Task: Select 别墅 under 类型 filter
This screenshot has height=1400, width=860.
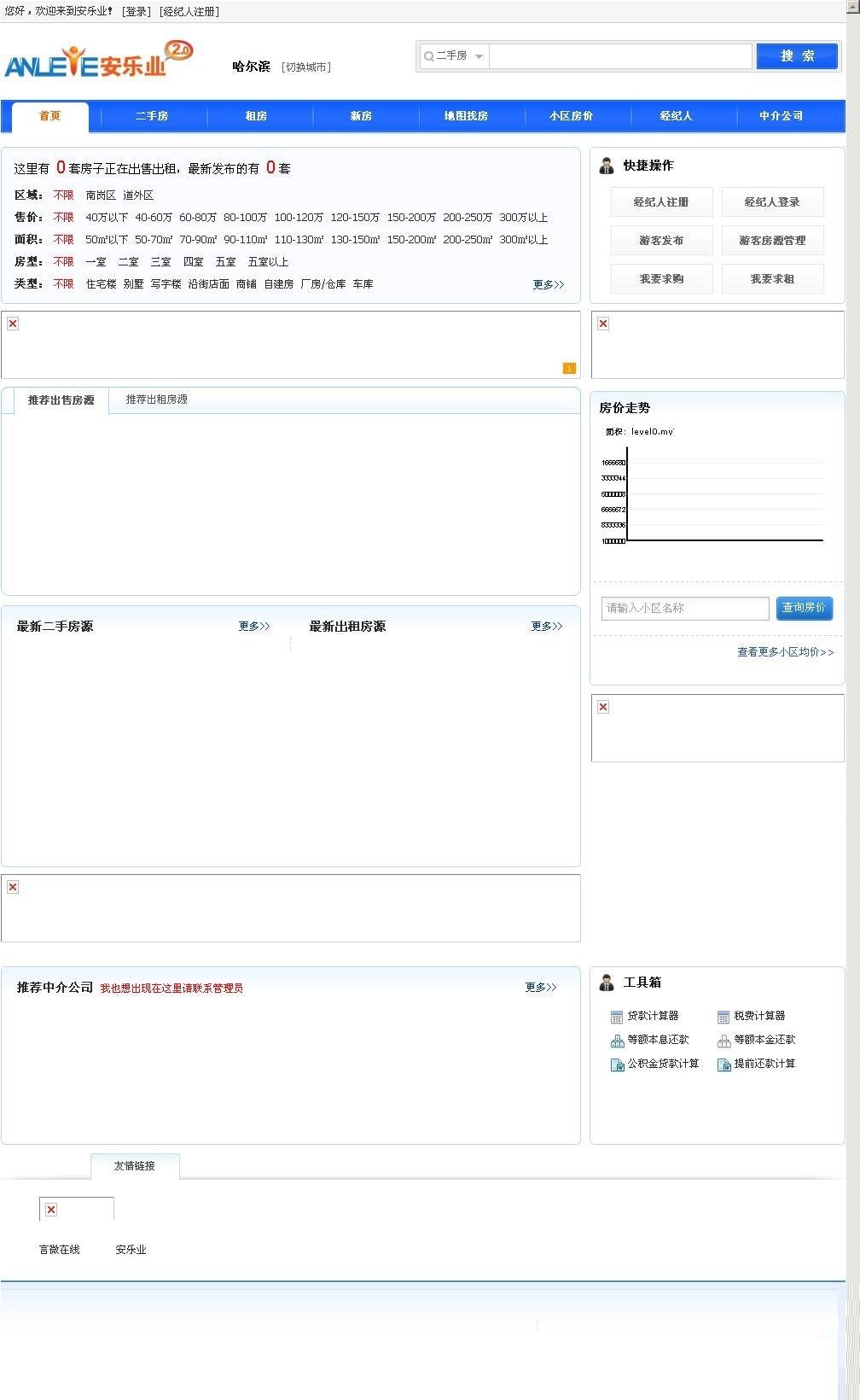Action: click(133, 284)
